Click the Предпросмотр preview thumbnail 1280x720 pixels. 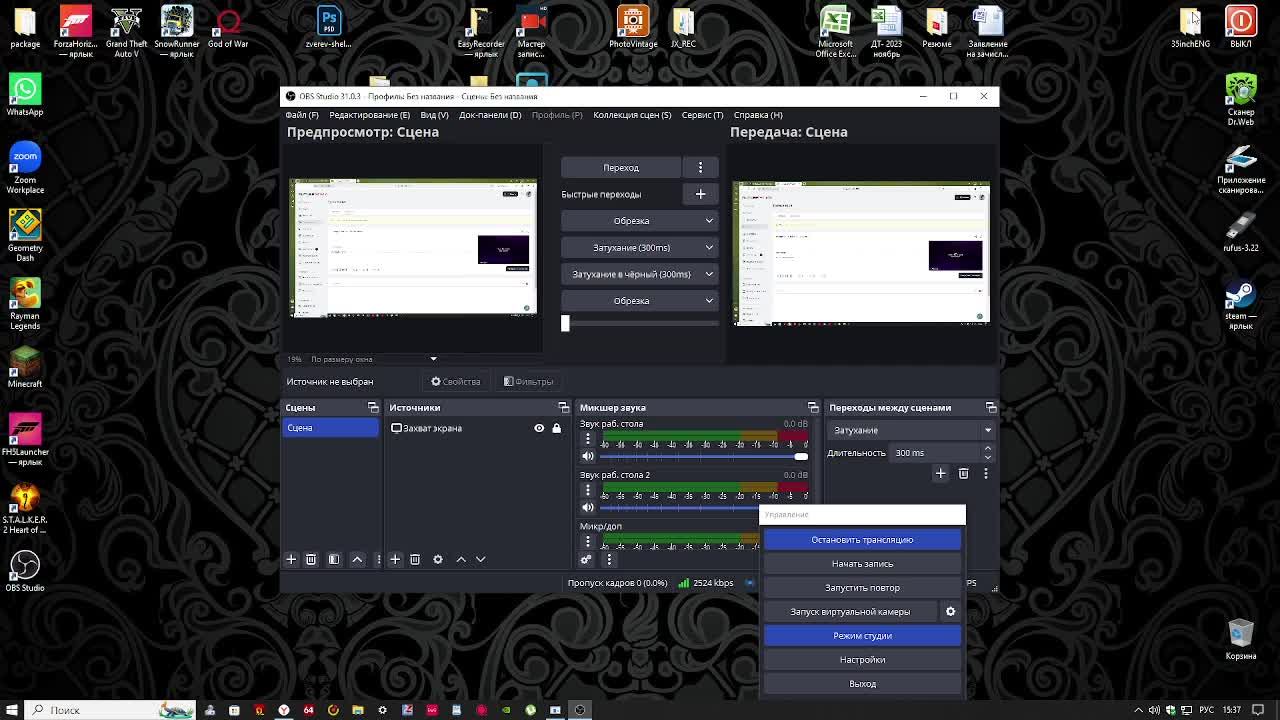tap(413, 248)
